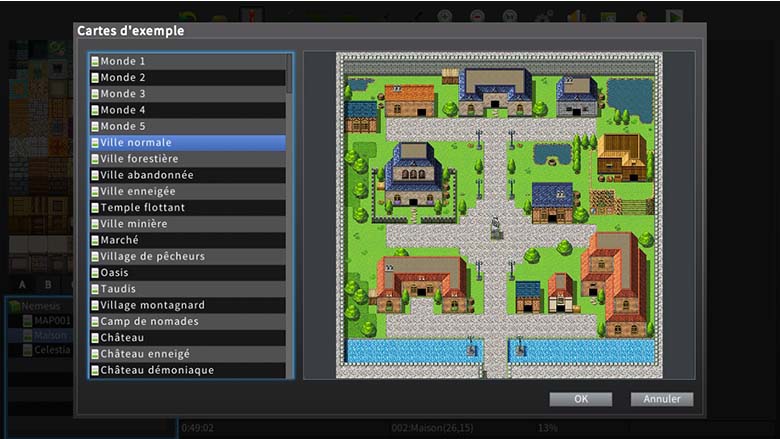780x439 pixels.
Task: Choose the Château enneigé map entry
Action: (145, 354)
